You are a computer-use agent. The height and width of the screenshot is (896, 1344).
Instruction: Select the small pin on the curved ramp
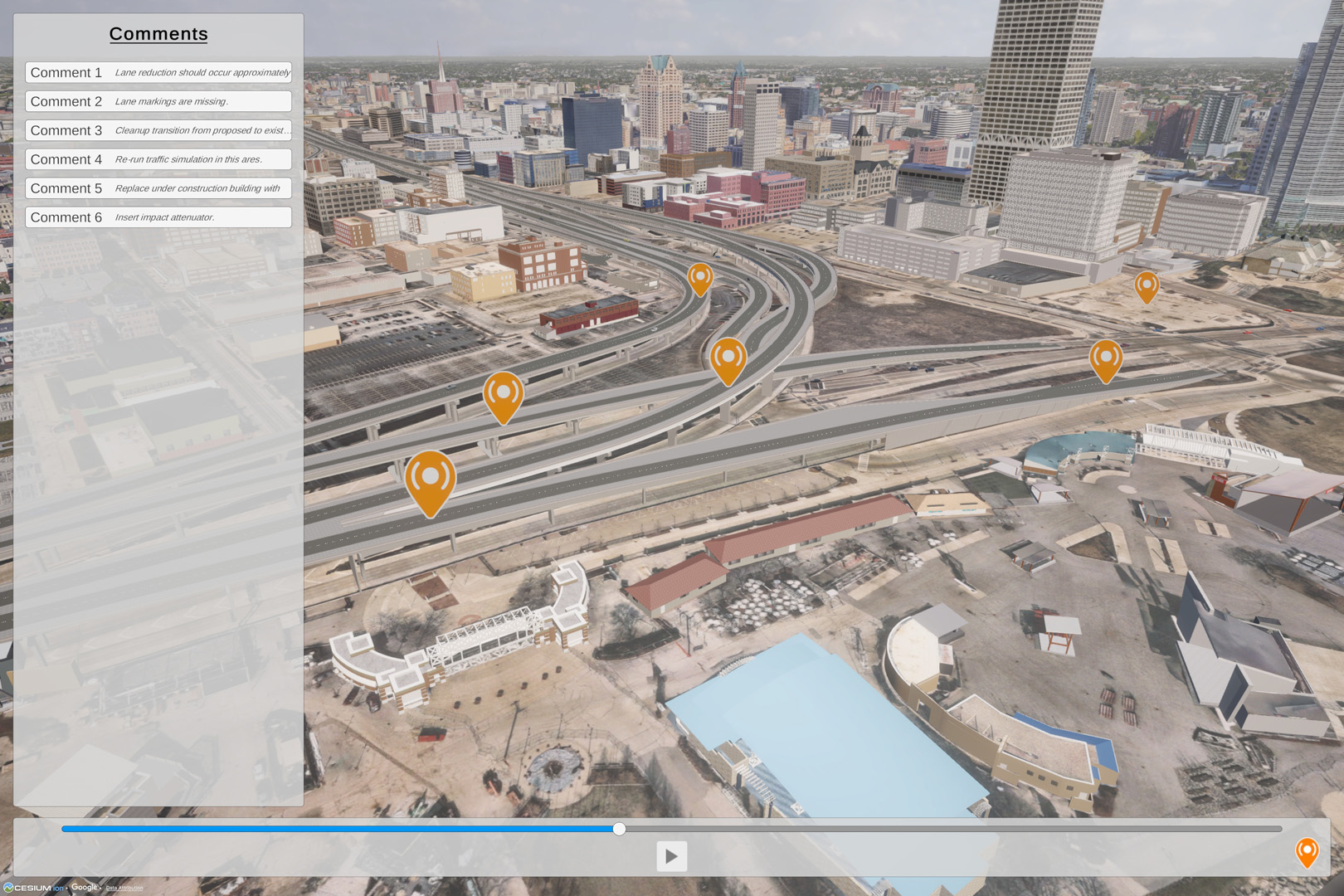click(700, 279)
